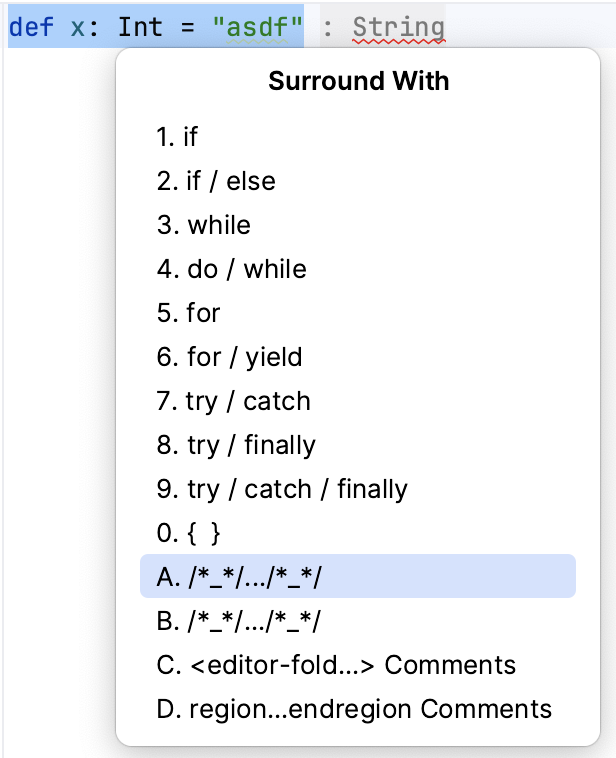Click the "Int" type annotation

[141, 27]
